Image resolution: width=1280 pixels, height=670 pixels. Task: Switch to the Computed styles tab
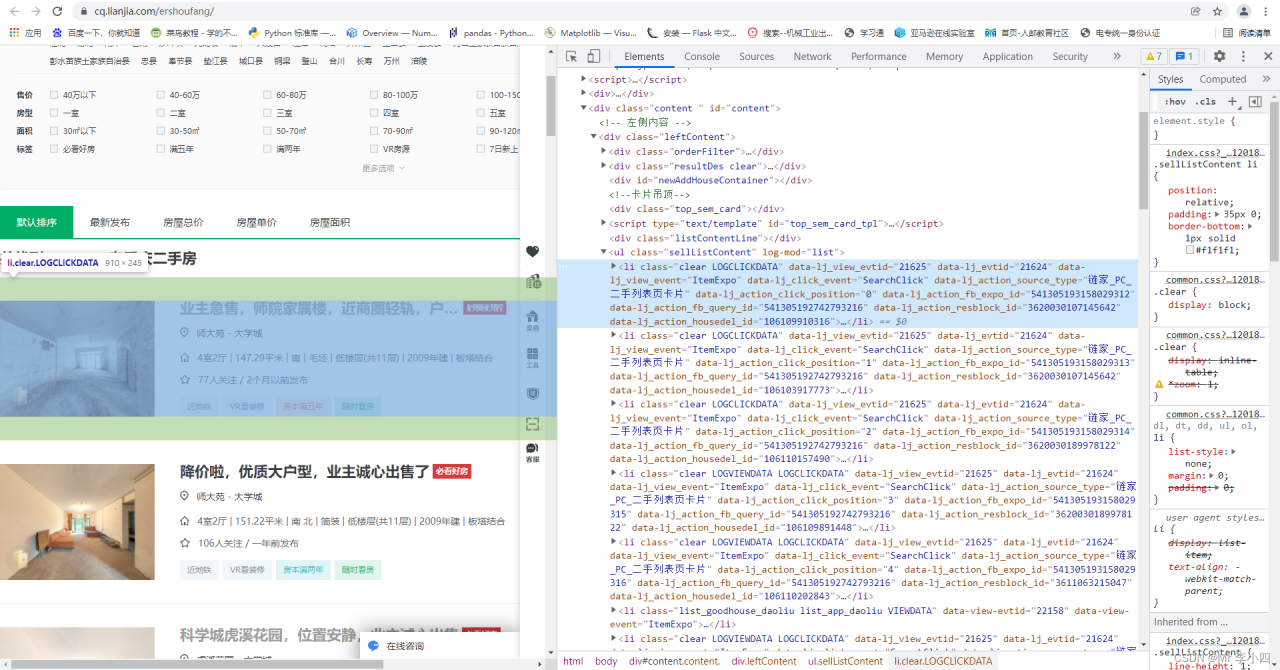pos(1222,79)
